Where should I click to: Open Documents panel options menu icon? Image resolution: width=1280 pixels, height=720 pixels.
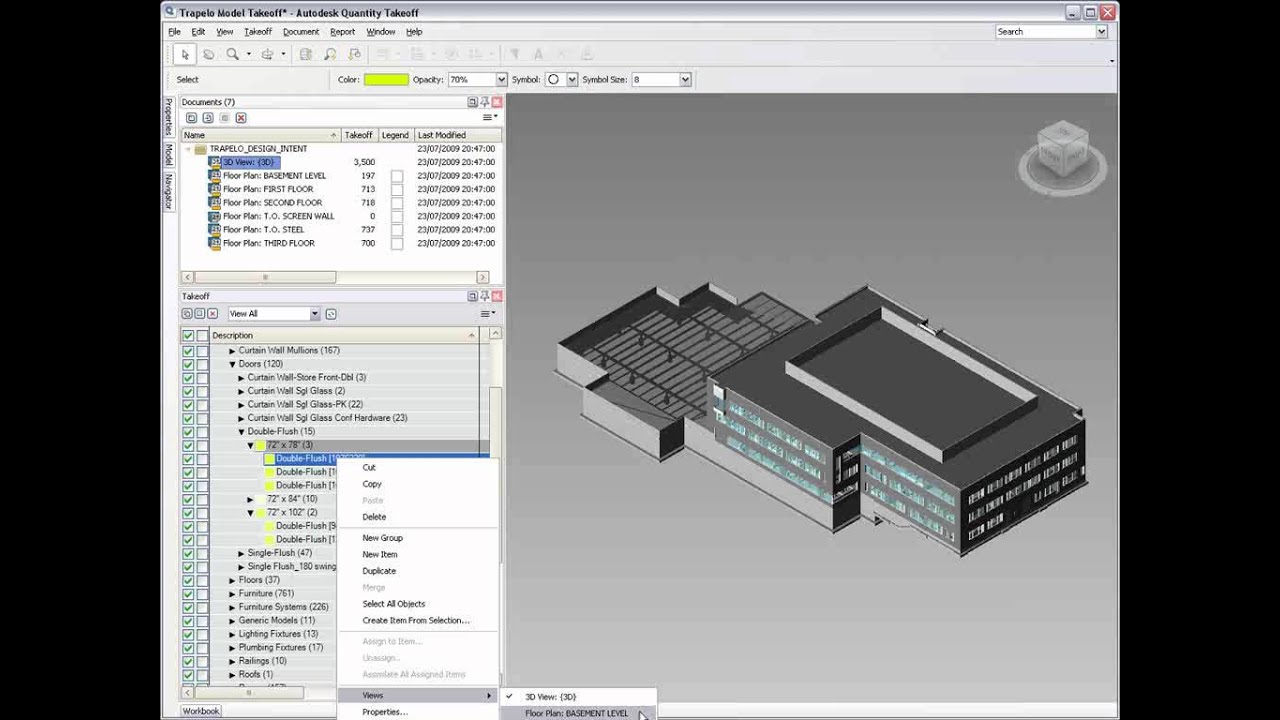pos(490,118)
